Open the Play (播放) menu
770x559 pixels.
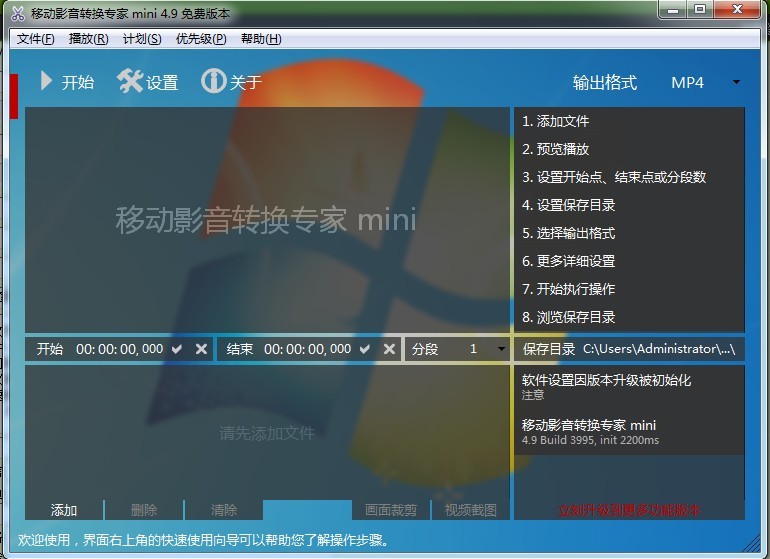tap(88, 39)
